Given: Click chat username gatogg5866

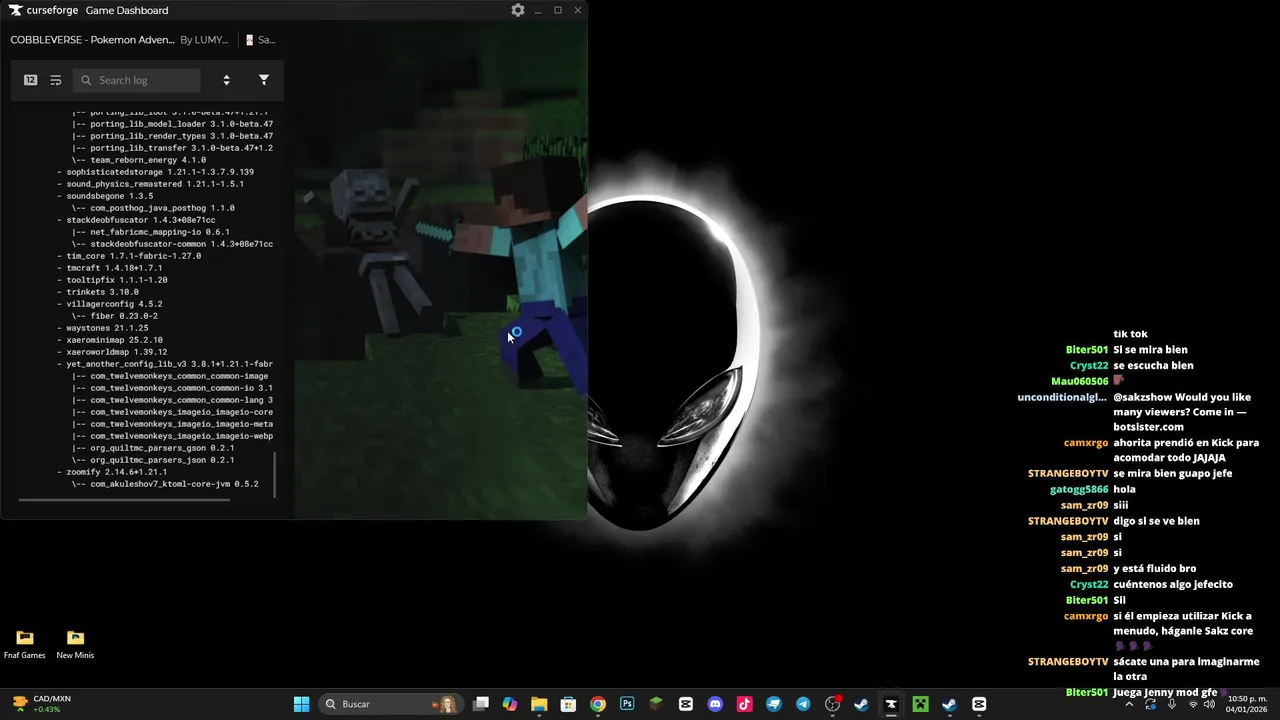Looking at the screenshot, I should point(1079,489).
